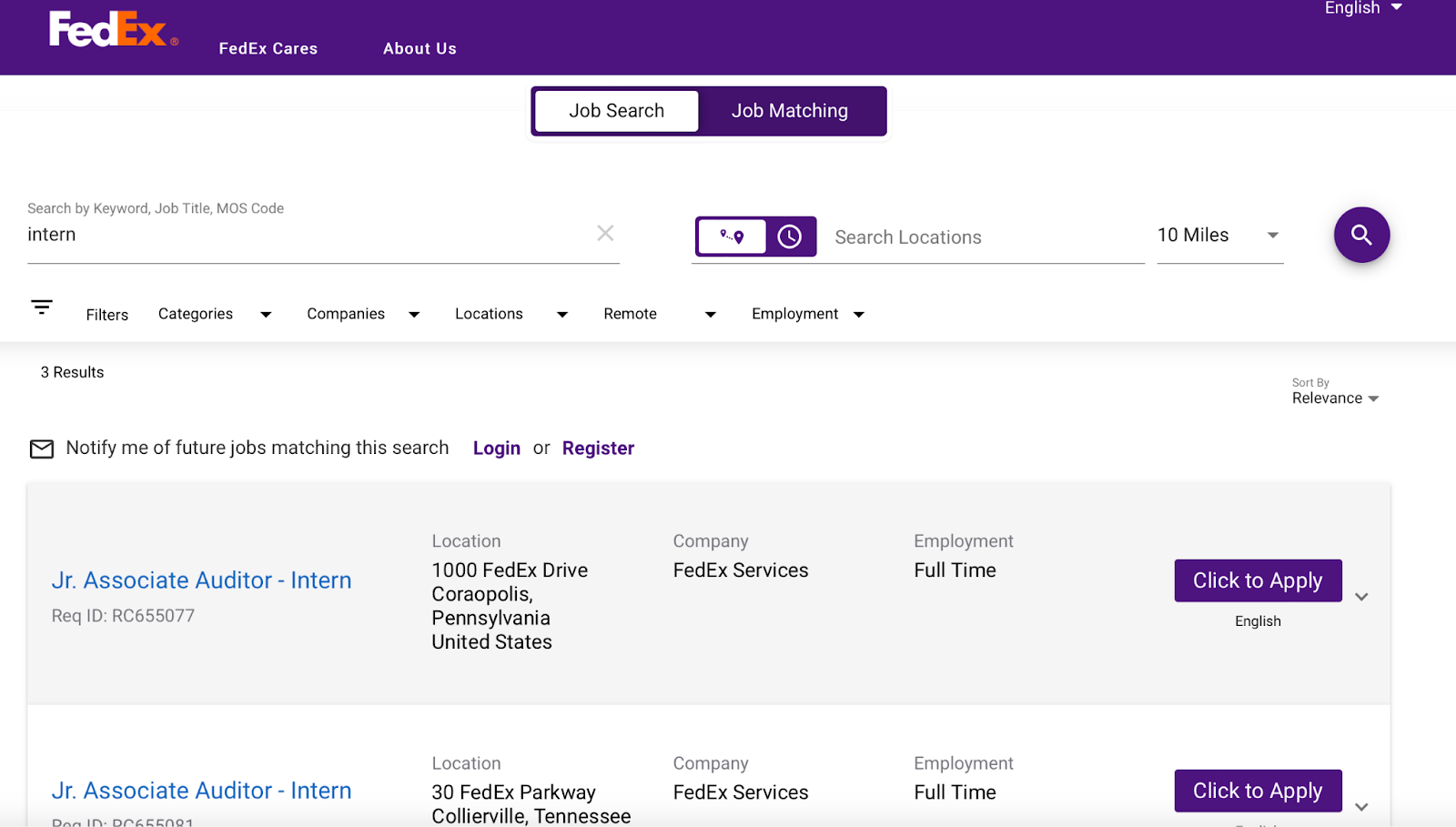Open the 10 Miles radius dropdown
1456x827 pixels.
pyautogui.click(x=1219, y=236)
